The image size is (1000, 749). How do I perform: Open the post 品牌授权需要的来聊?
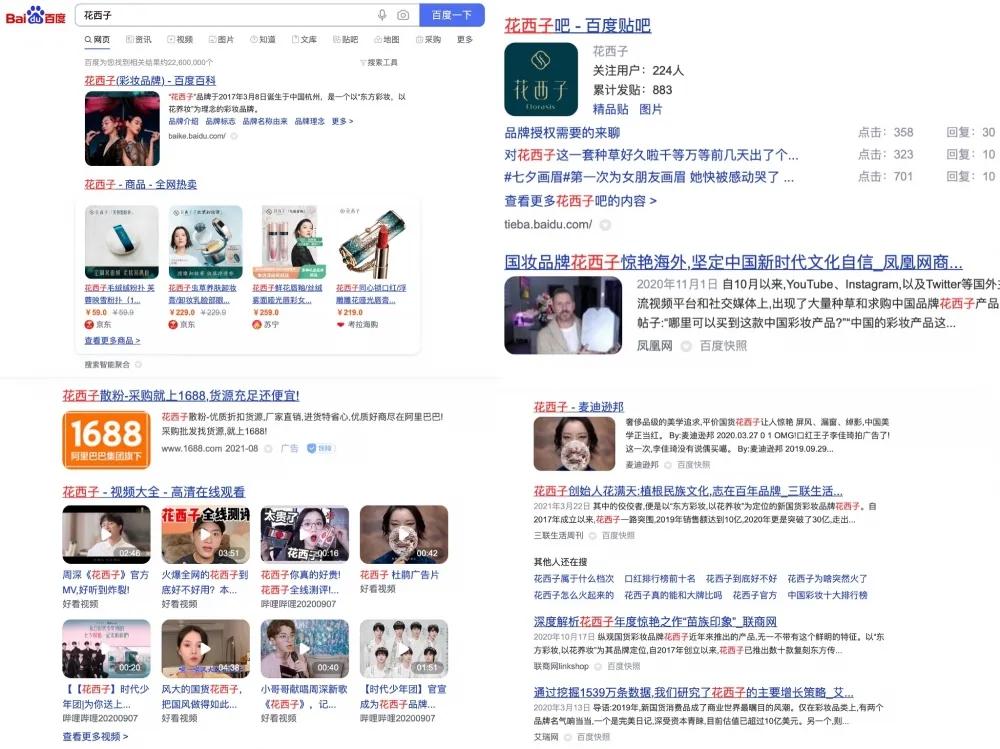(x=562, y=133)
